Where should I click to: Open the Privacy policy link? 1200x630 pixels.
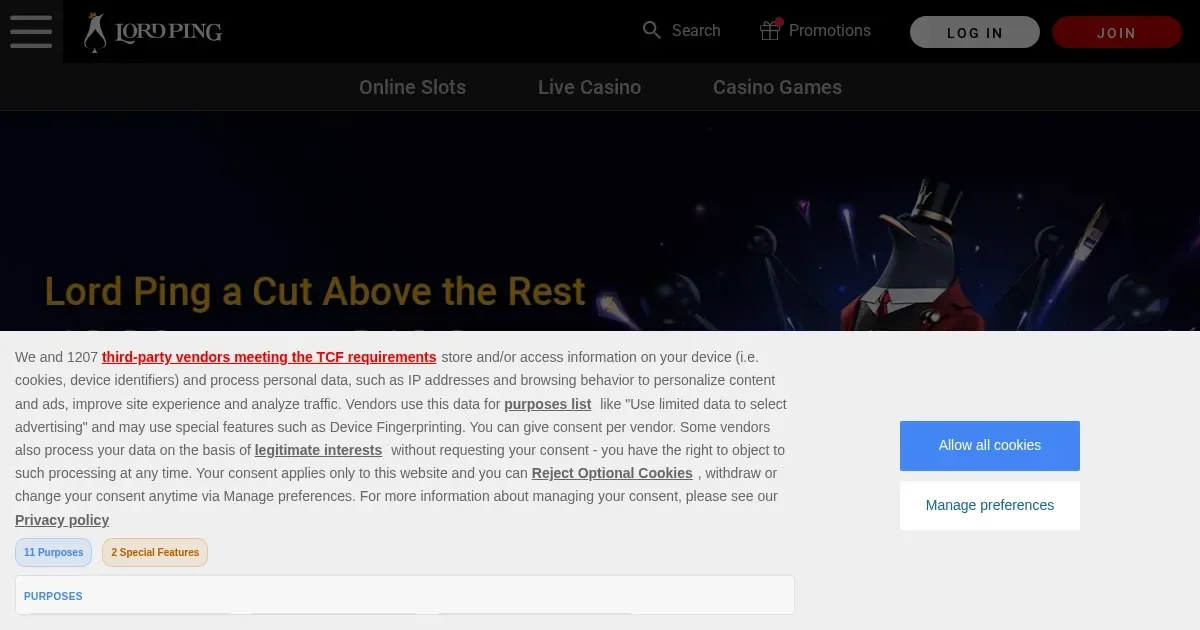(62, 520)
